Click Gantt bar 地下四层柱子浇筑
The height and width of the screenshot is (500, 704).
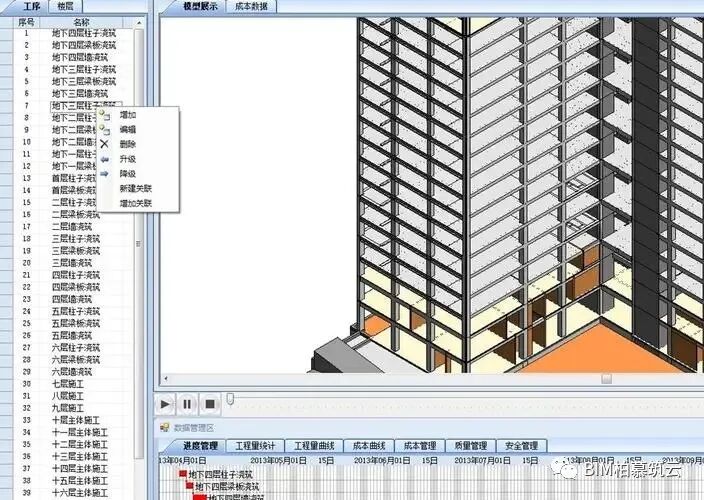[x=183, y=474]
